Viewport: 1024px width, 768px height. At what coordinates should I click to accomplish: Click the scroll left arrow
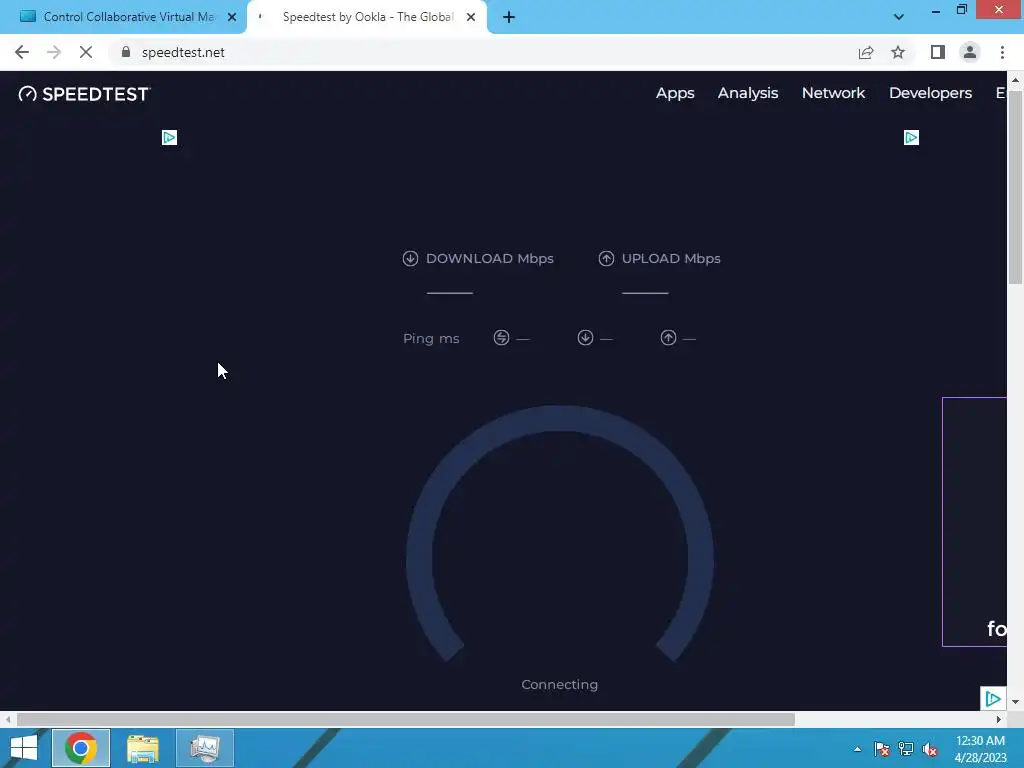(x=8, y=719)
